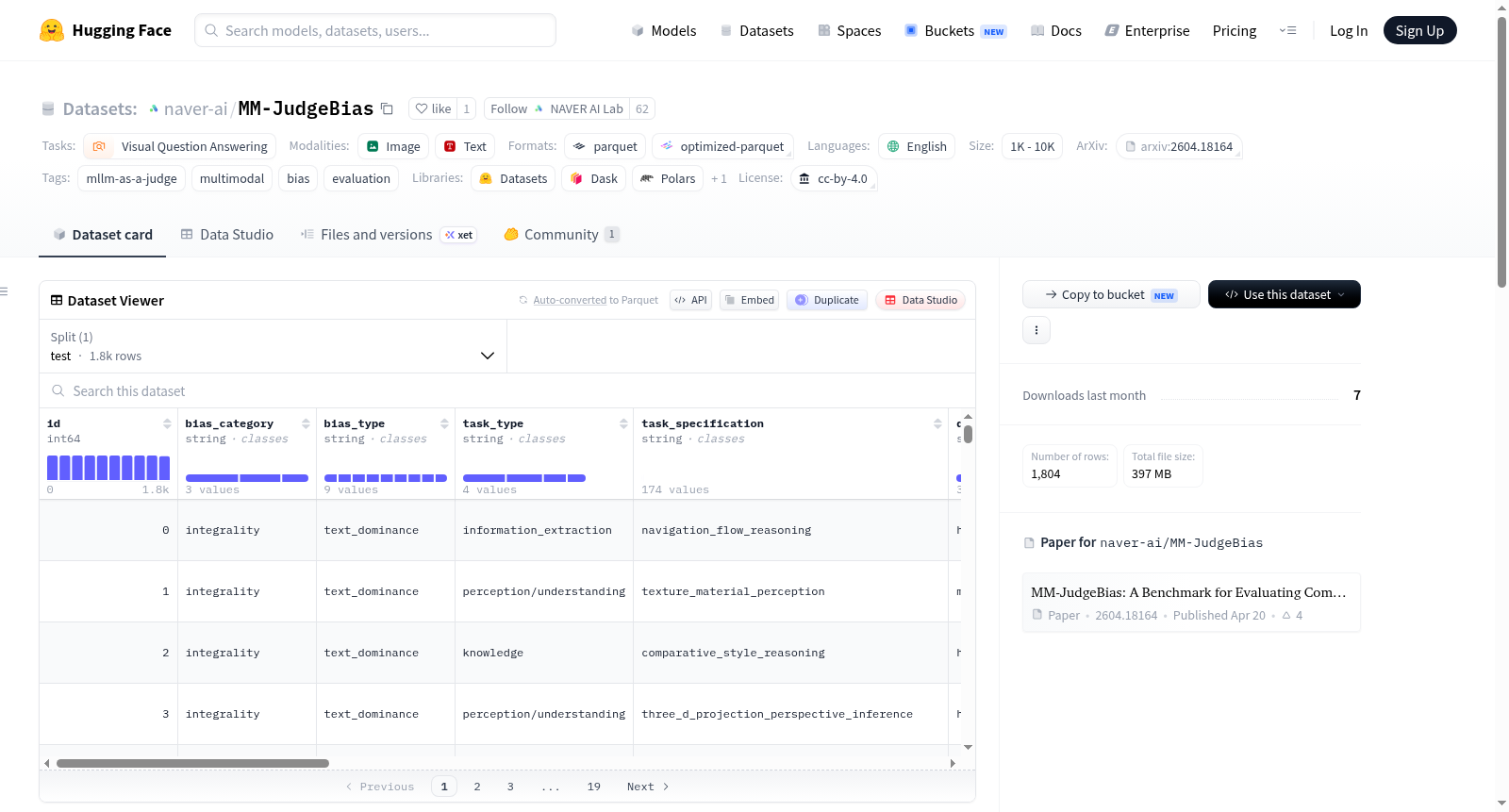
Task: Select the Visual Question Answering task tag
Action: [180, 146]
